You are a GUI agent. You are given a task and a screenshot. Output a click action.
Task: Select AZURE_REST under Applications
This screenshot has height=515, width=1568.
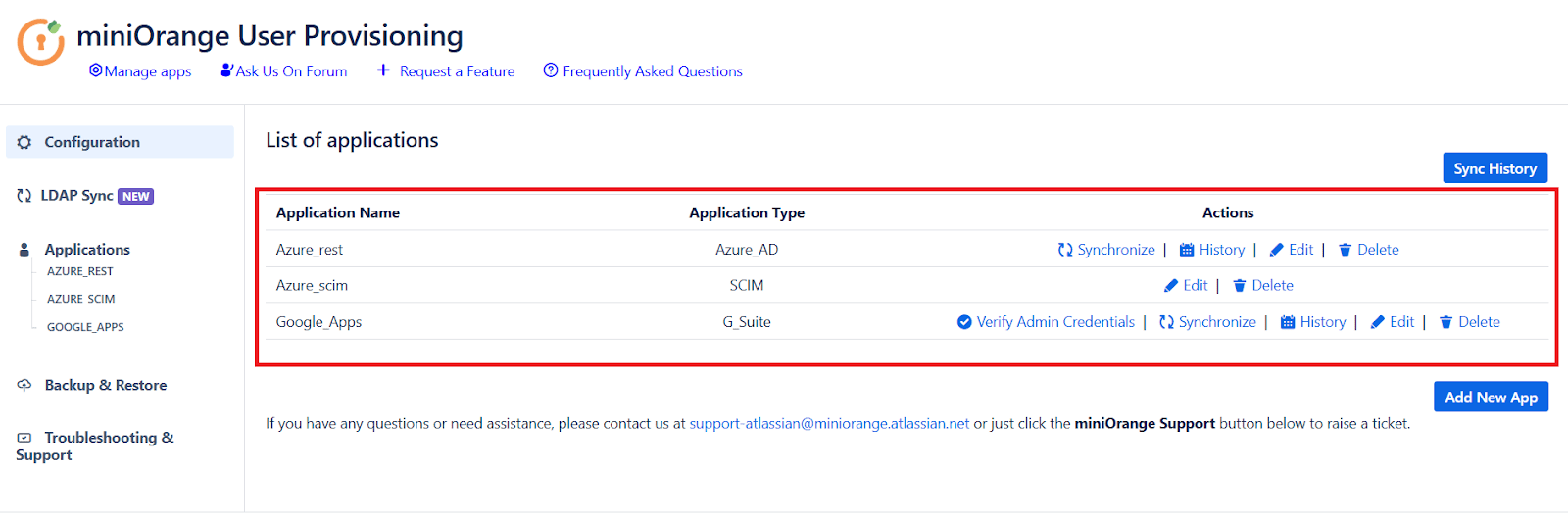pyautogui.click(x=80, y=271)
